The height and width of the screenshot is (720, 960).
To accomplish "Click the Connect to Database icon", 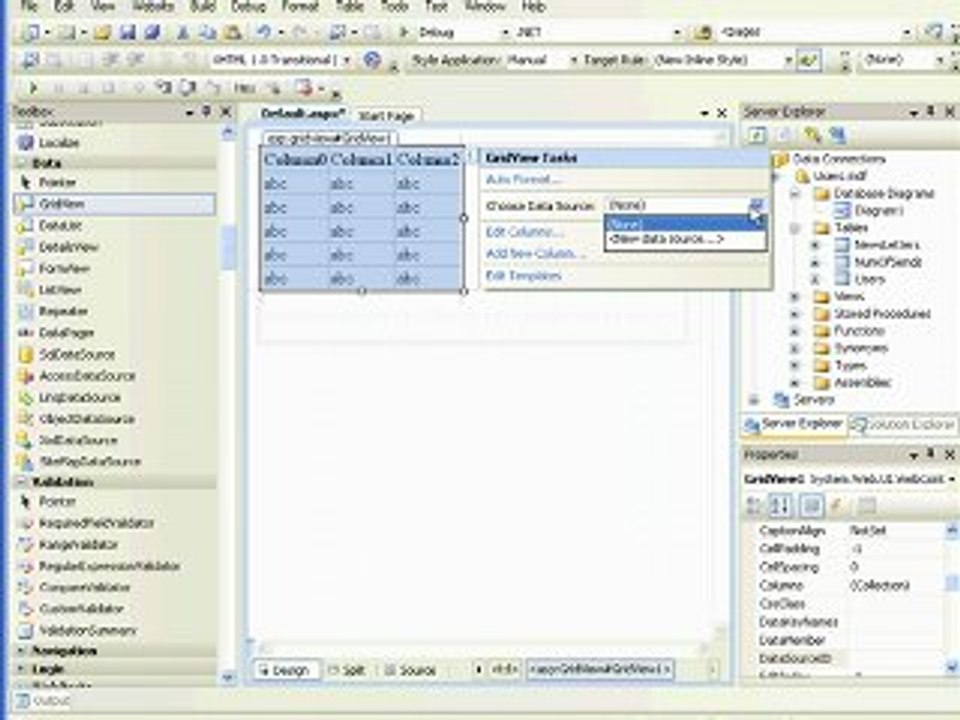I will (812, 135).
